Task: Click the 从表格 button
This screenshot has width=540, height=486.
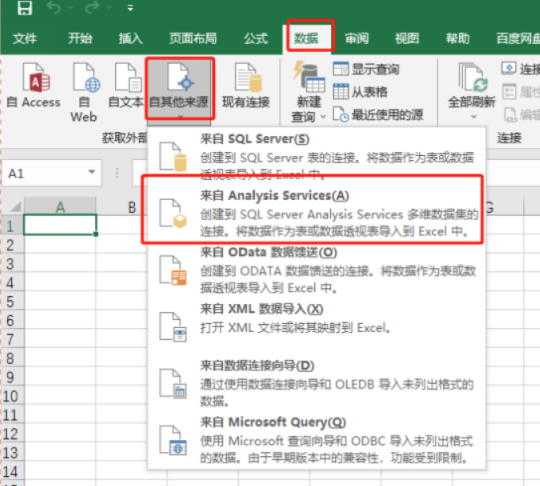Action: 360,92
